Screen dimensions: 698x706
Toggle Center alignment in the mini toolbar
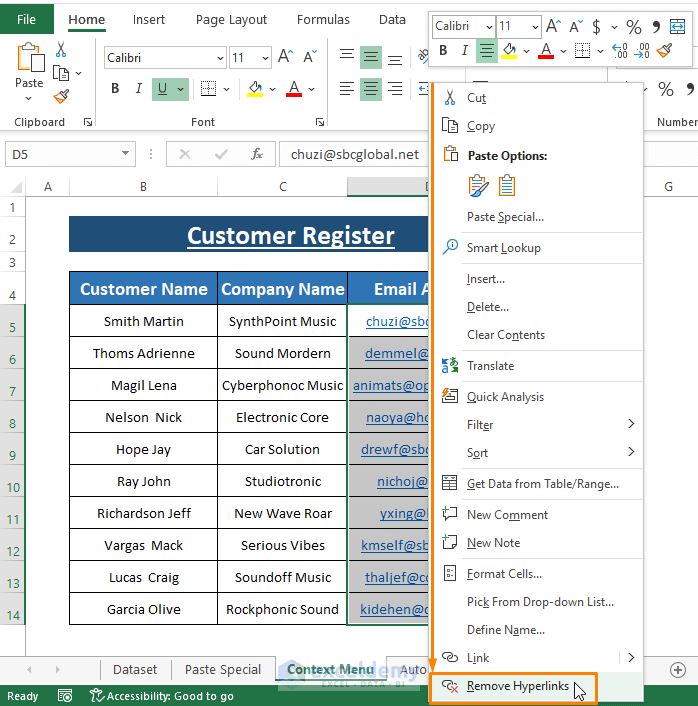pos(486,50)
